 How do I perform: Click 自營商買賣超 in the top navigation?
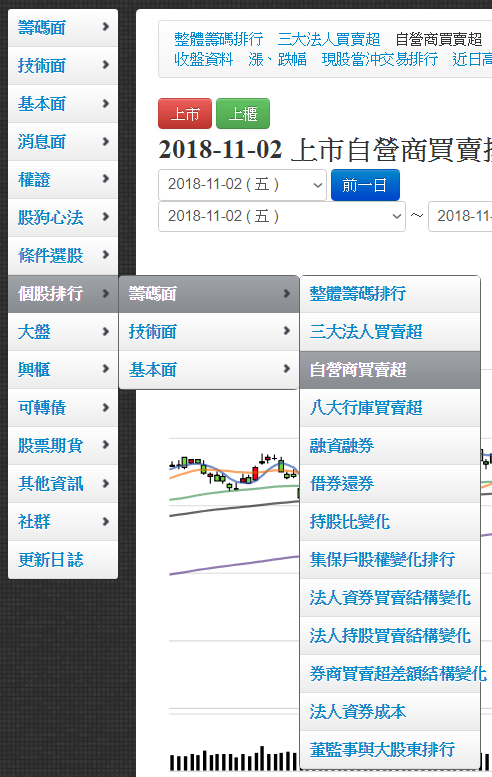(439, 39)
